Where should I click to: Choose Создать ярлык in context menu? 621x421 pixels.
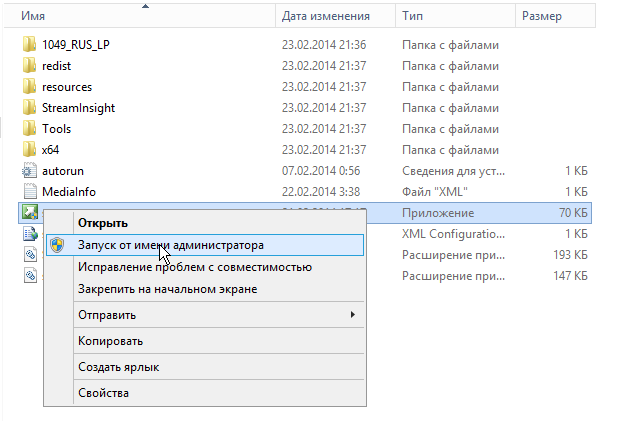pos(118,367)
